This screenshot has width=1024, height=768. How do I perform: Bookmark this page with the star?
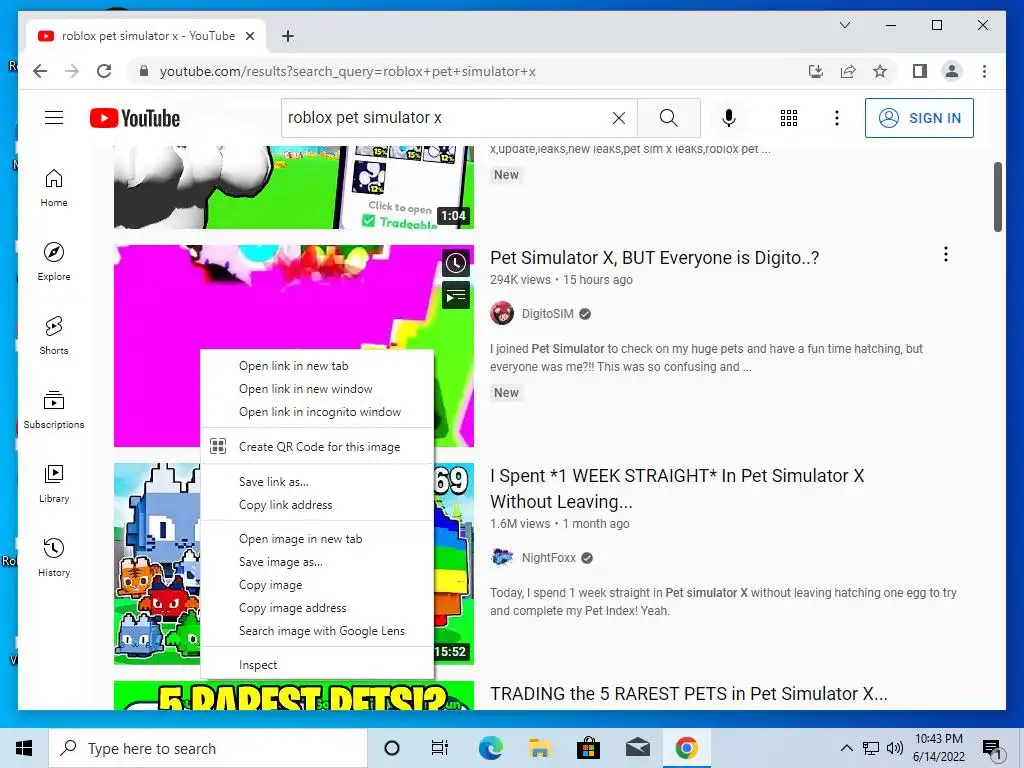880,71
